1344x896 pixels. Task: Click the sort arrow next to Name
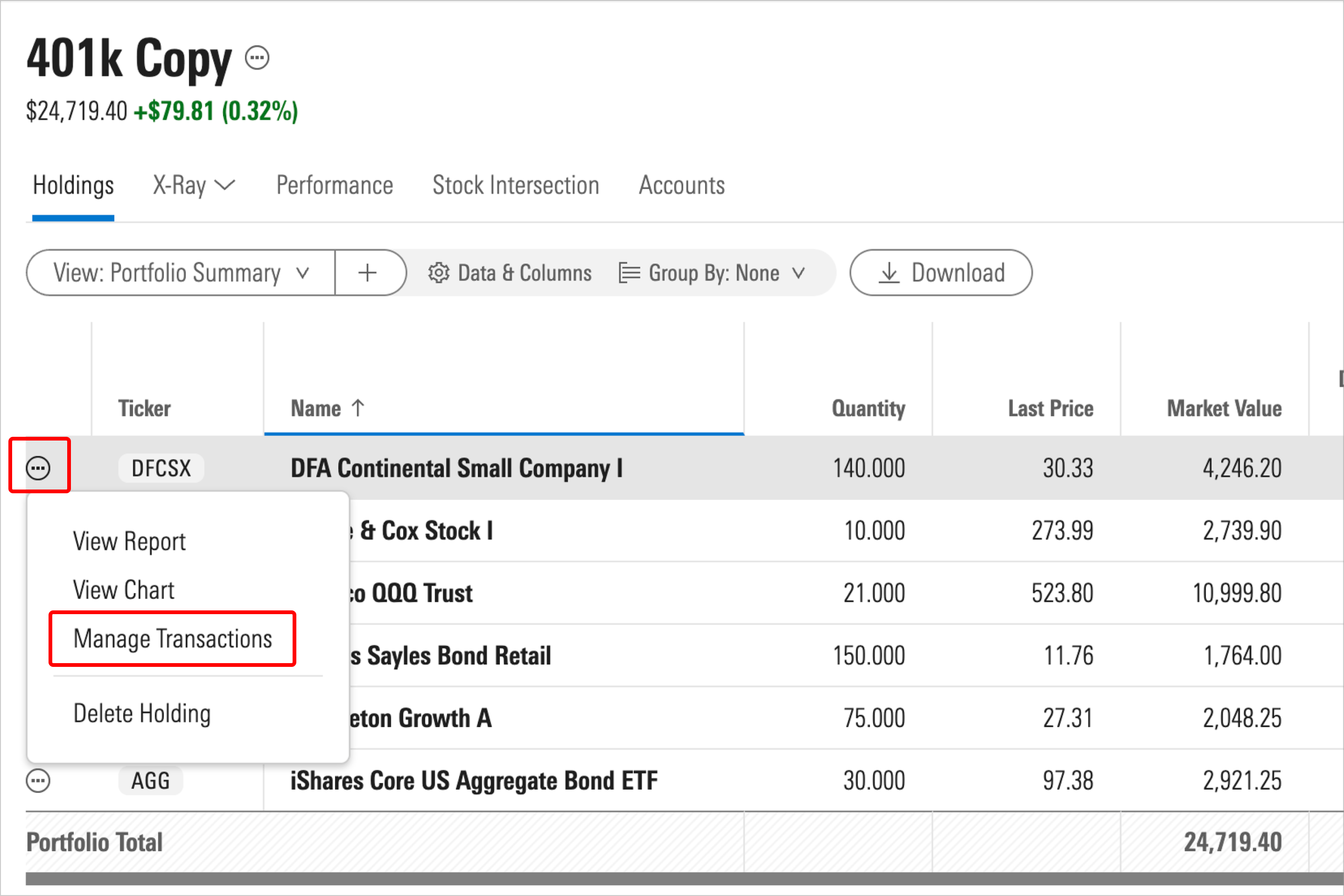pyautogui.click(x=359, y=407)
